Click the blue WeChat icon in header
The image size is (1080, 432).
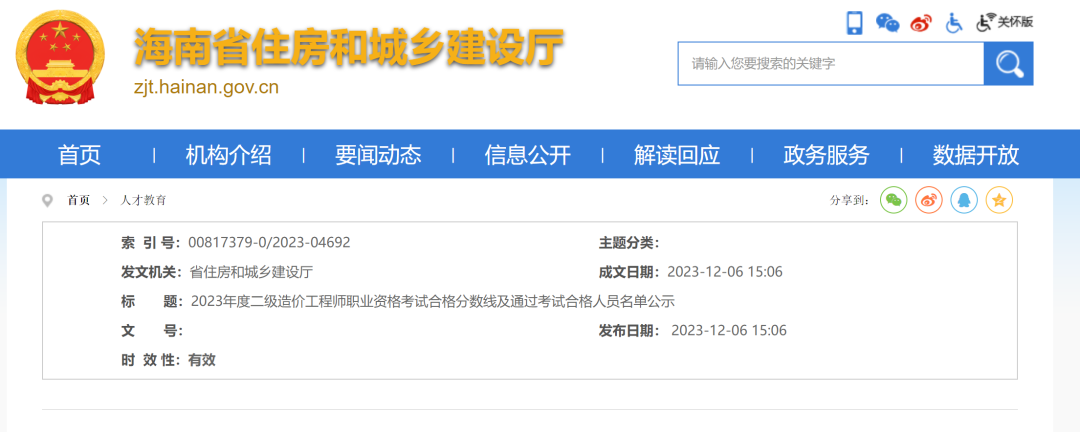click(x=887, y=23)
